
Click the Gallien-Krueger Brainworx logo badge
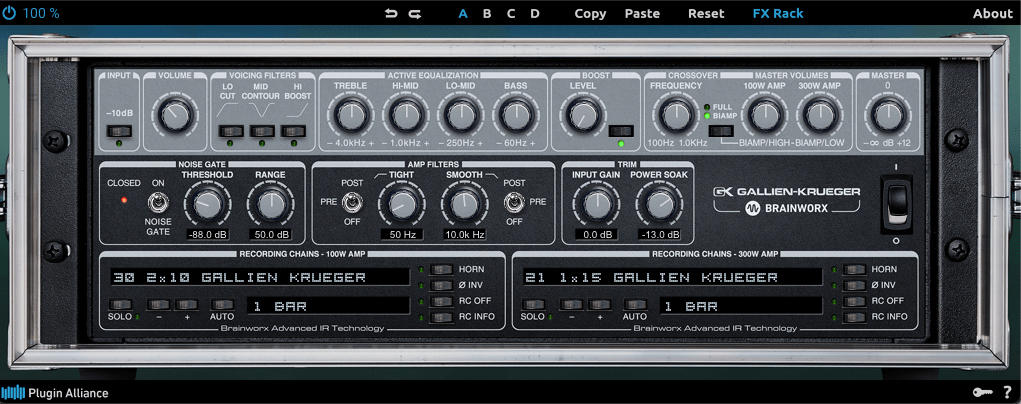point(787,200)
